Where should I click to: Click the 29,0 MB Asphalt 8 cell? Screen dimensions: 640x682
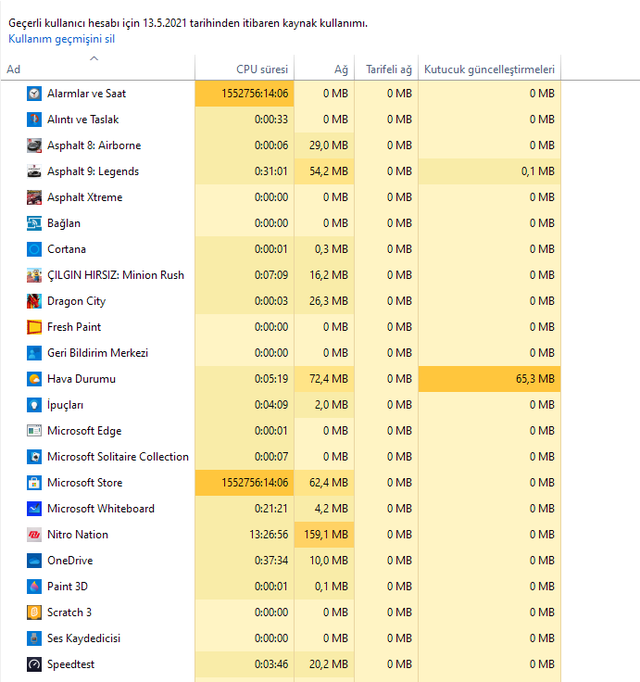click(x=325, y=145)
